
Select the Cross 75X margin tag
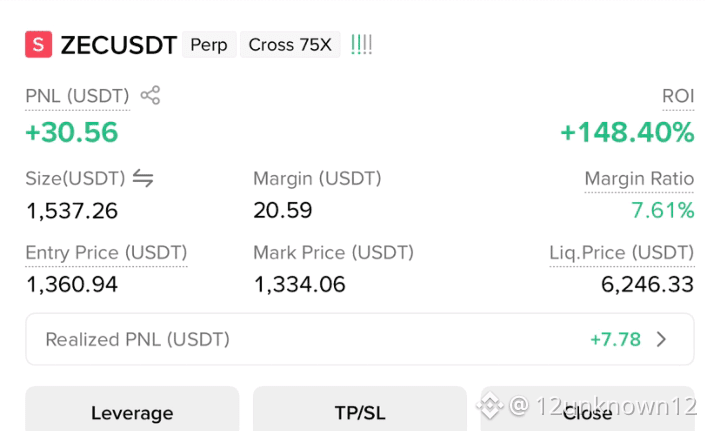[x=290, y=44]
